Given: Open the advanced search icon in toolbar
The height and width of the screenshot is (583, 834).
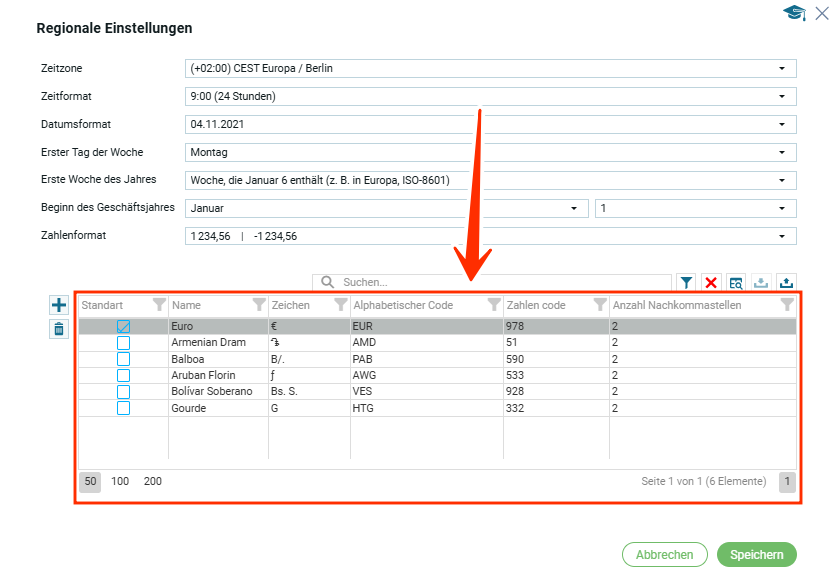Looking at the screenshot, I should (x=736, y=283).
